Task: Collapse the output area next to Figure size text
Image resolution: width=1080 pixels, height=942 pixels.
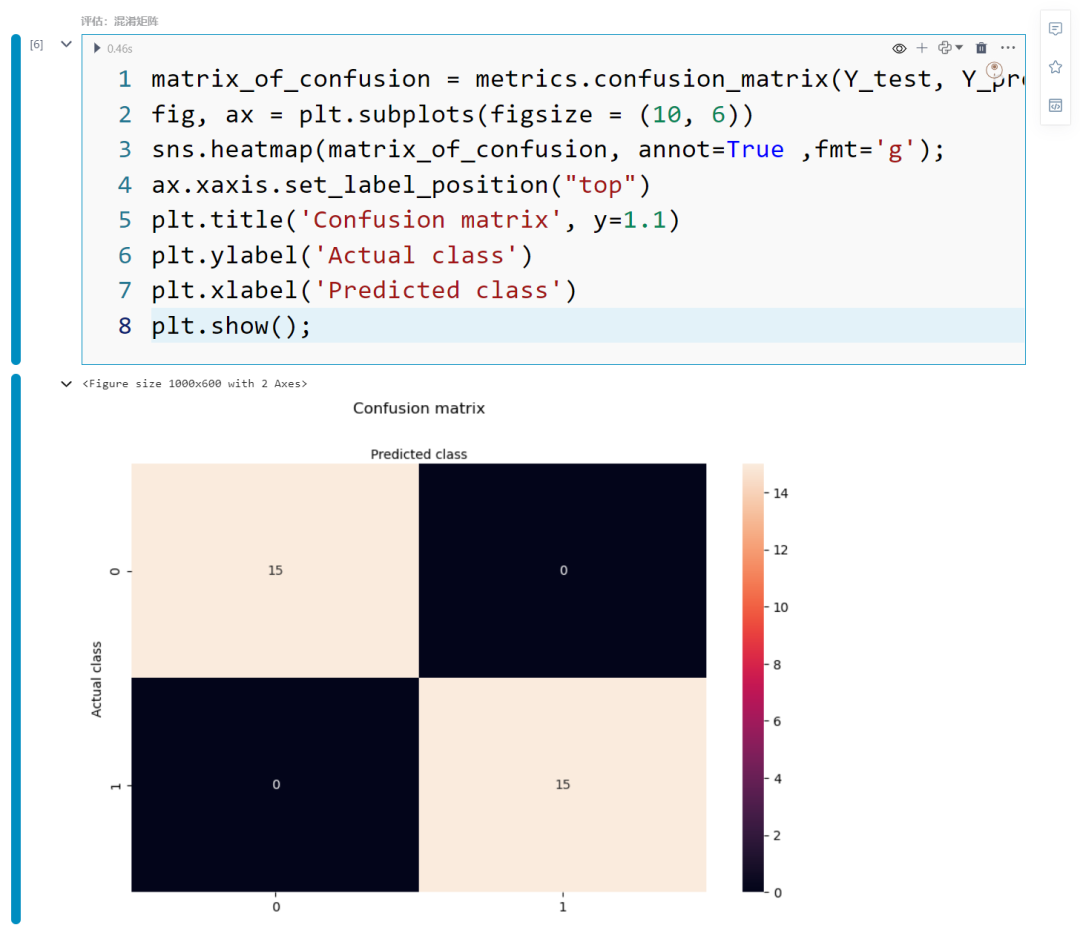Action: coord(66,384)
